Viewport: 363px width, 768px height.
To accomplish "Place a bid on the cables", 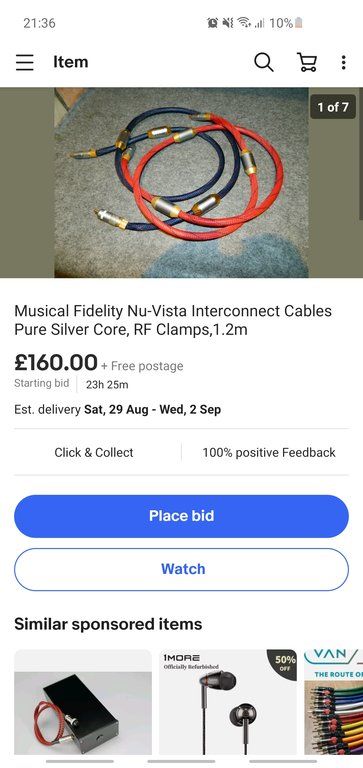I will point(181,516).
